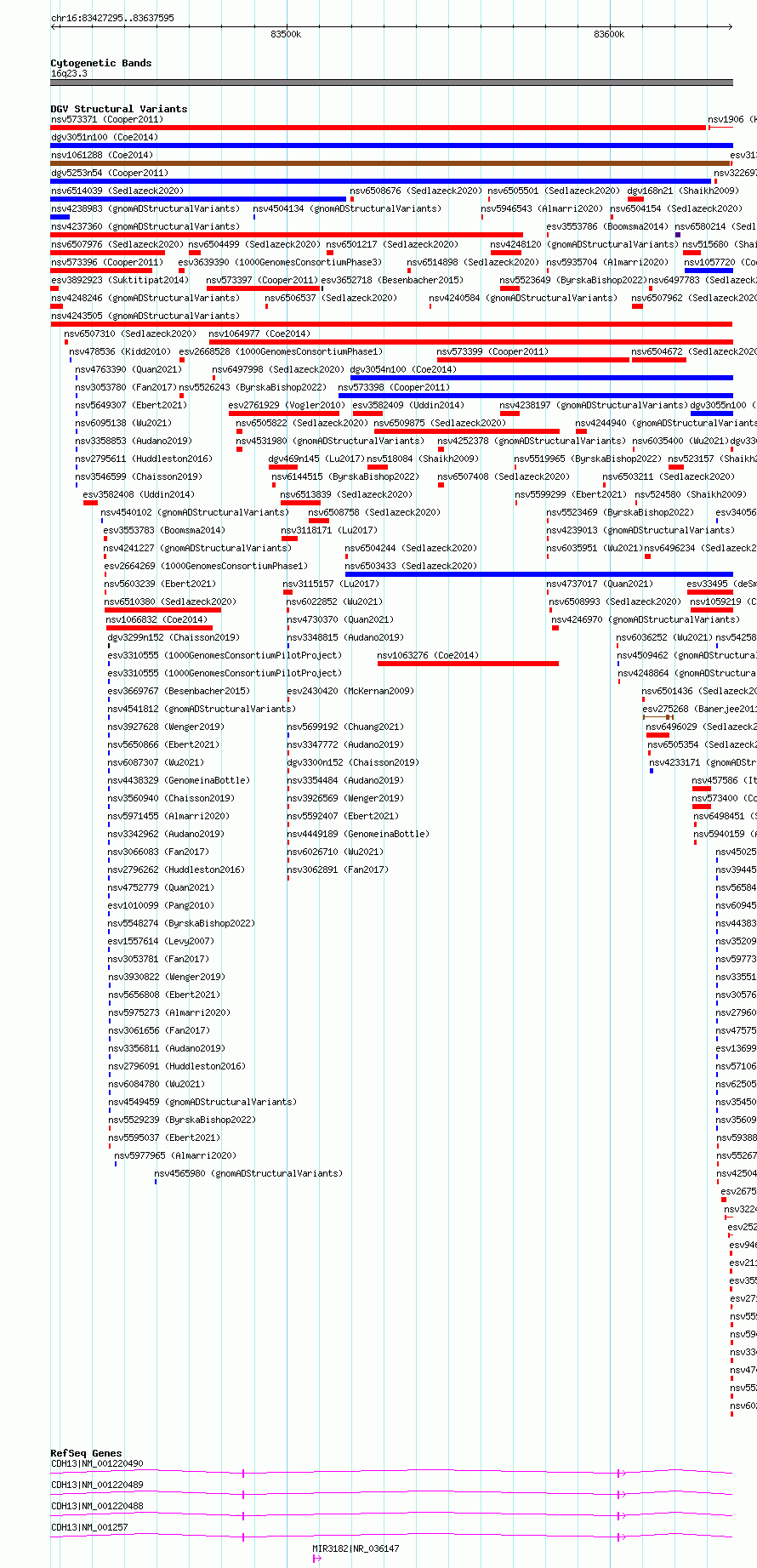Select esv3553786 (Boomsma2014)
This screenshot has width=757, height=1568.
point(607,226)
